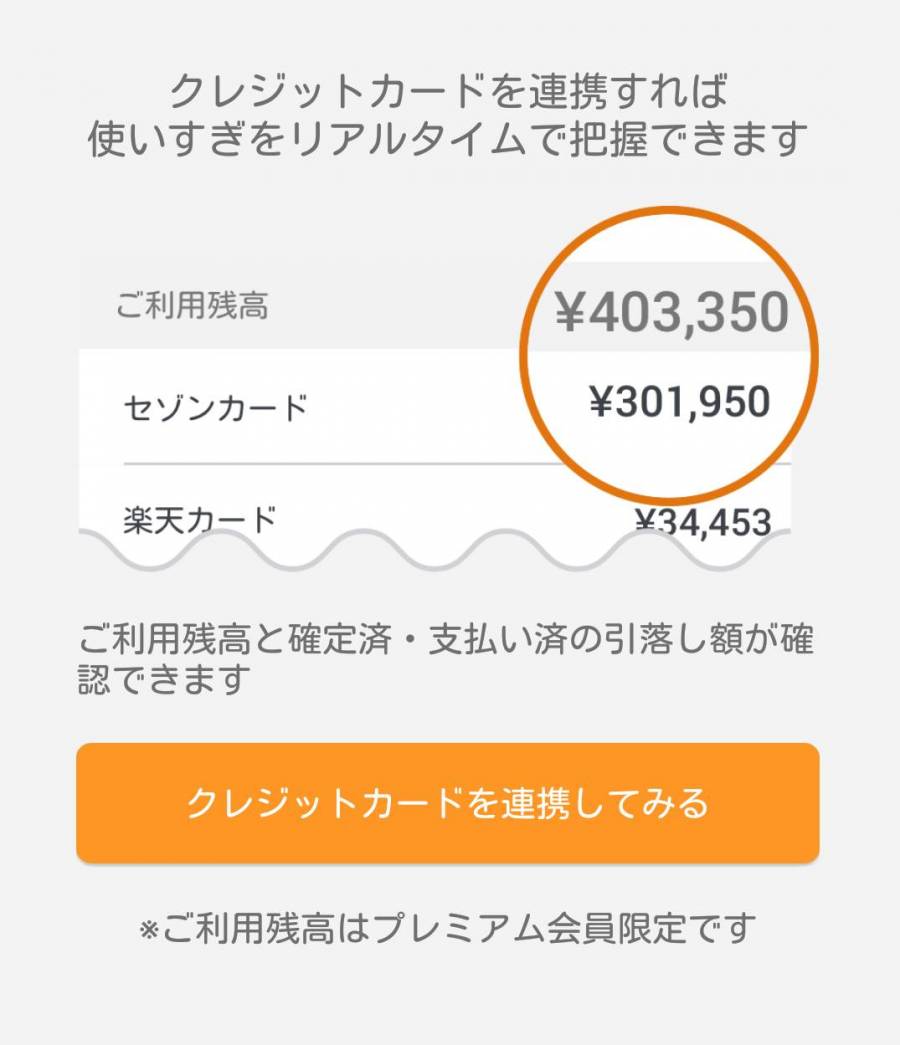The image size is (900, 1045).
Task: Click the ¥34,453 楽天カード amount
Action: click(703, 522)
